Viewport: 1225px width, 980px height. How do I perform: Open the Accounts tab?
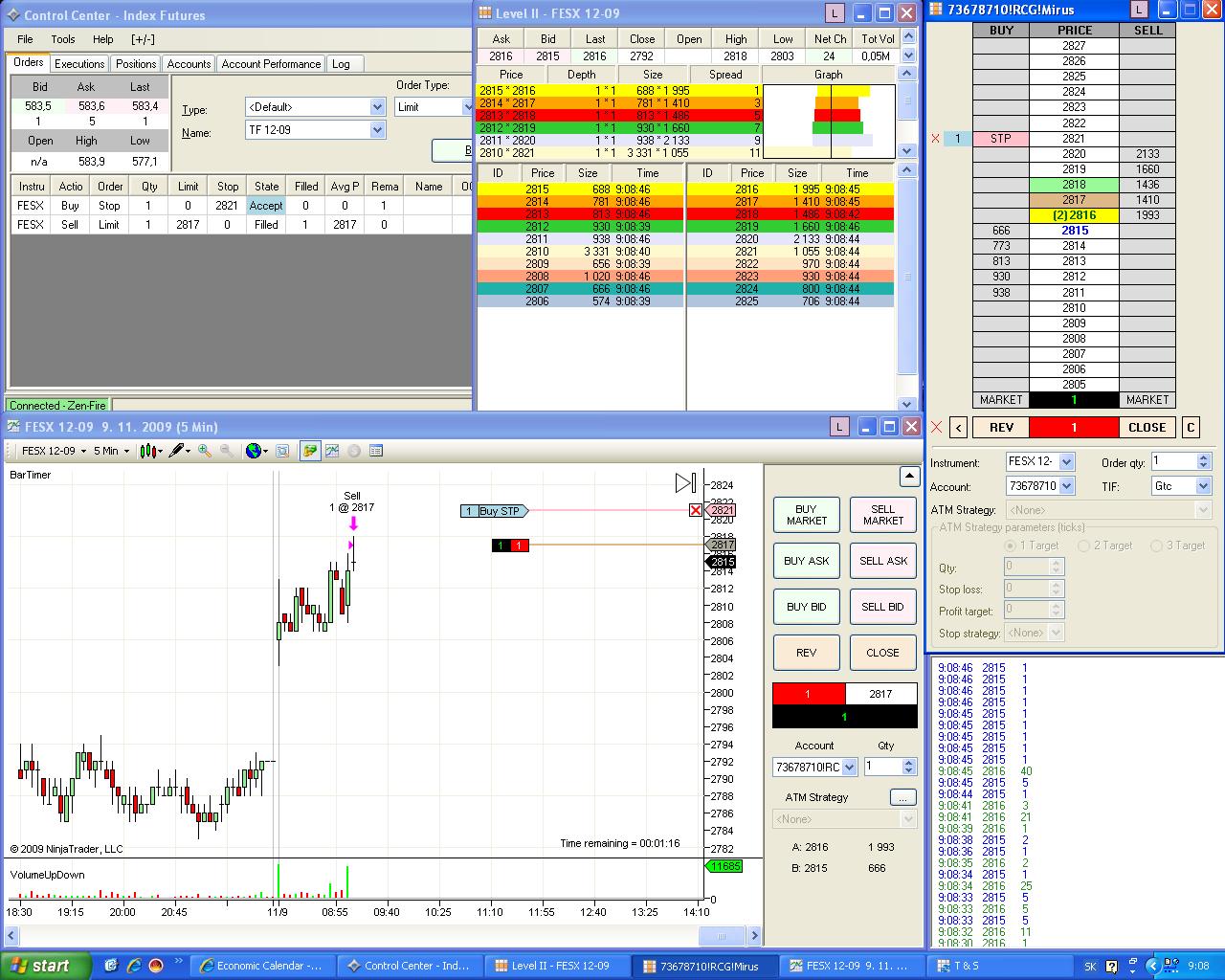pyautogui.click(x=189, y=64)
